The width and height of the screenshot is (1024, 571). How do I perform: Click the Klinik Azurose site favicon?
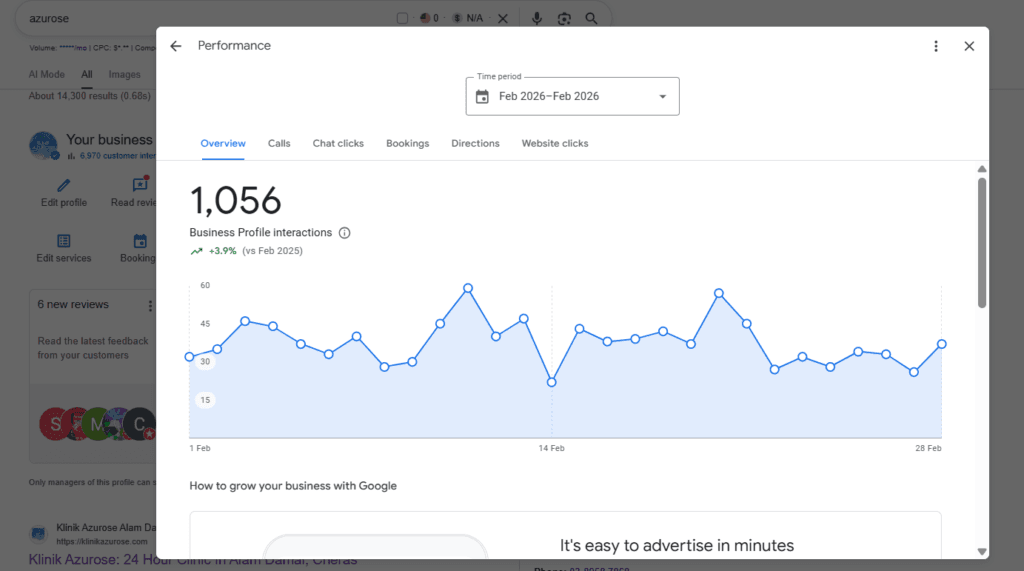click(39, 534)
